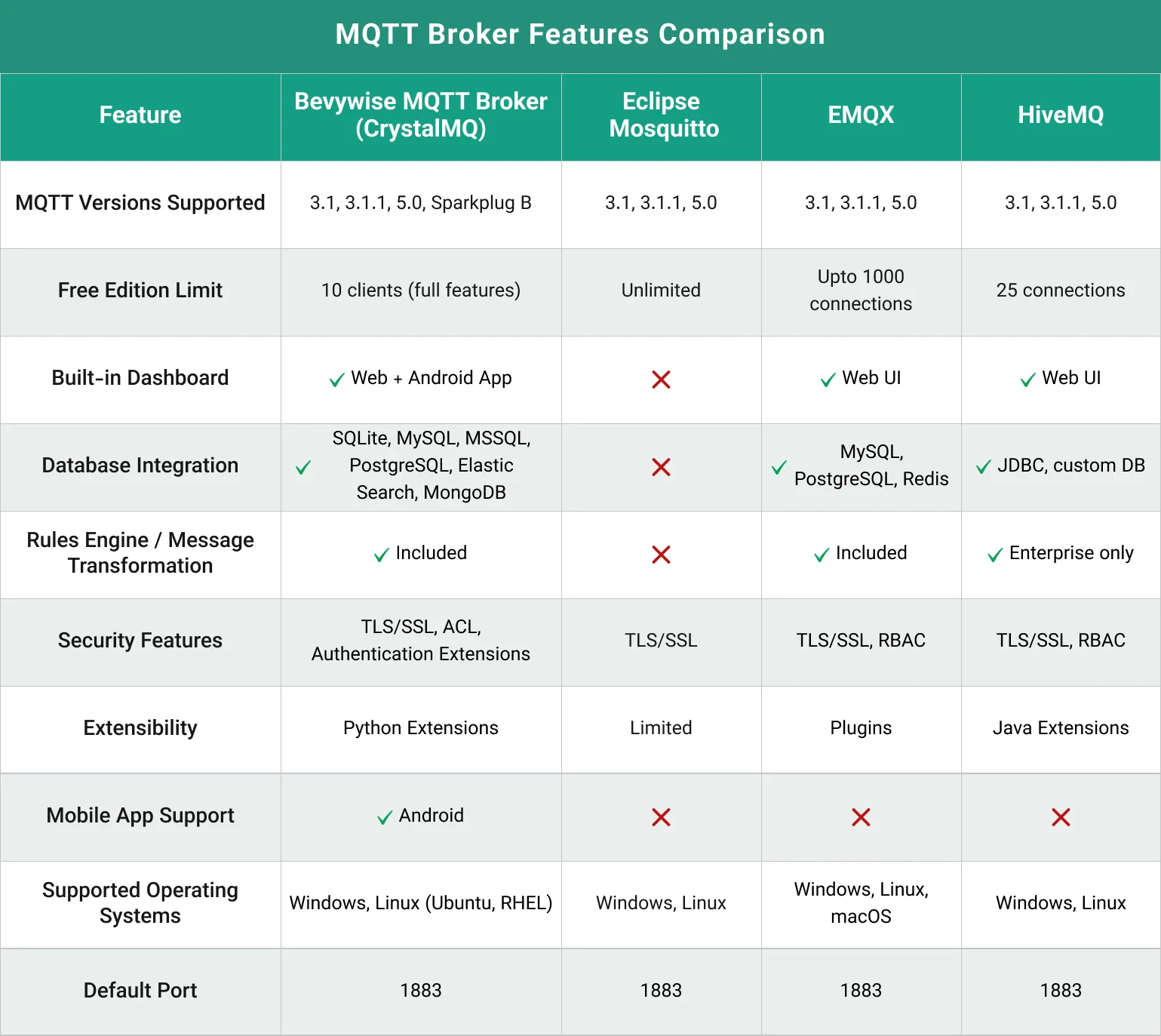This screenshot has width=1161, height=1036.
Task: Click the MQTT Broker Features Comparison title
Action: tap(580, 35)
